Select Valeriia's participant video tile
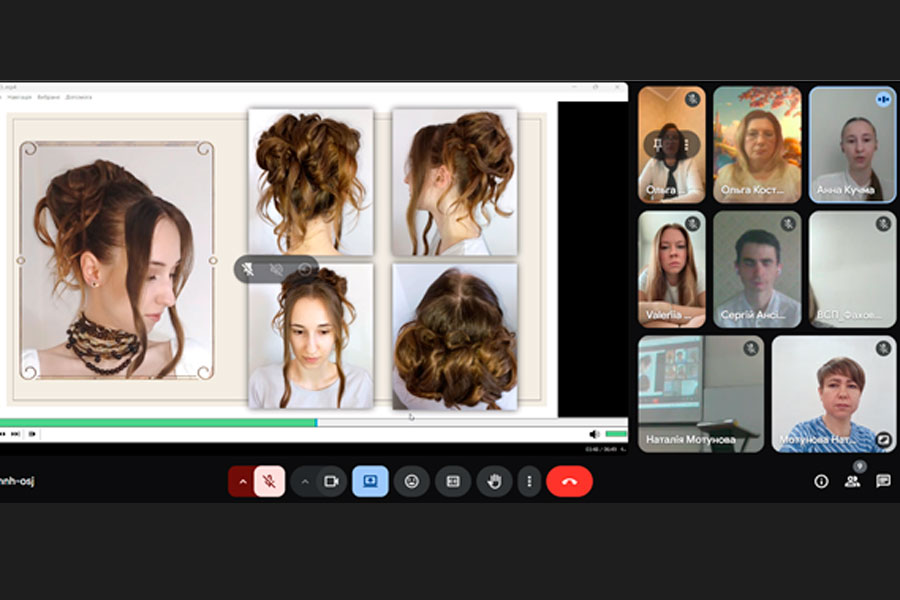 (672, 269)
